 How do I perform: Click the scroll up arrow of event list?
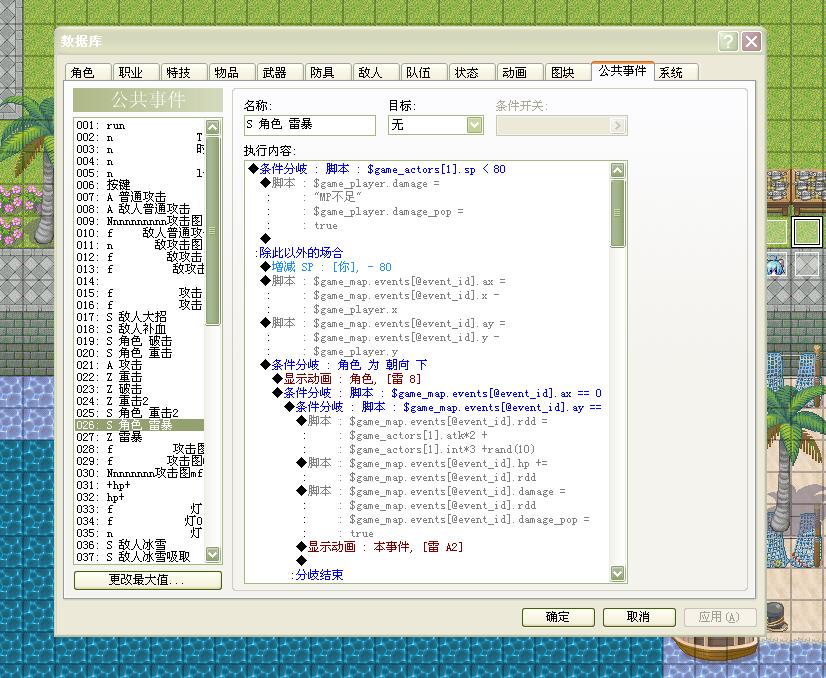click(212, 127)
